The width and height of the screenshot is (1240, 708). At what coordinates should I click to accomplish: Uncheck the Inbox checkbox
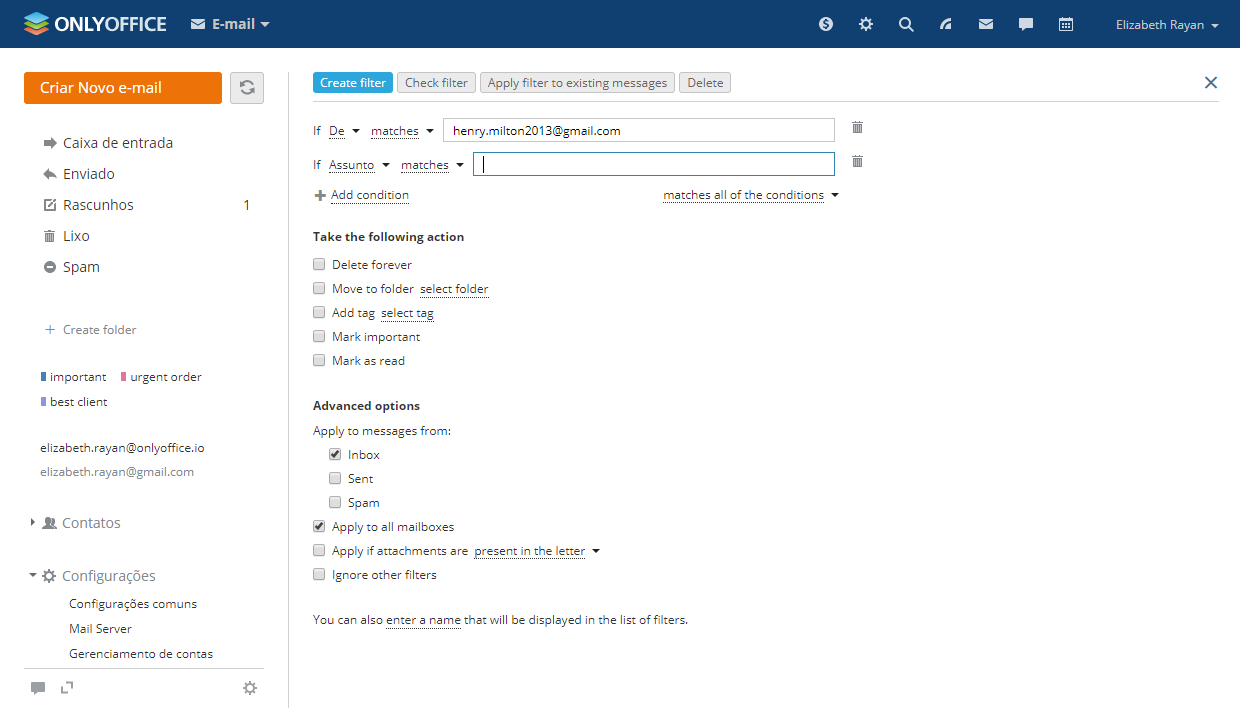335,455
